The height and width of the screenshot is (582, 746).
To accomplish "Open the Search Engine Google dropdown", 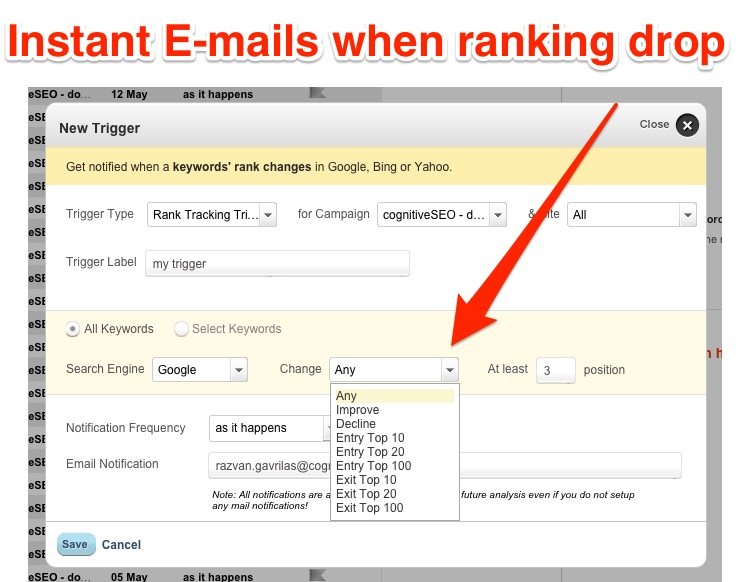I will [237, 370].
